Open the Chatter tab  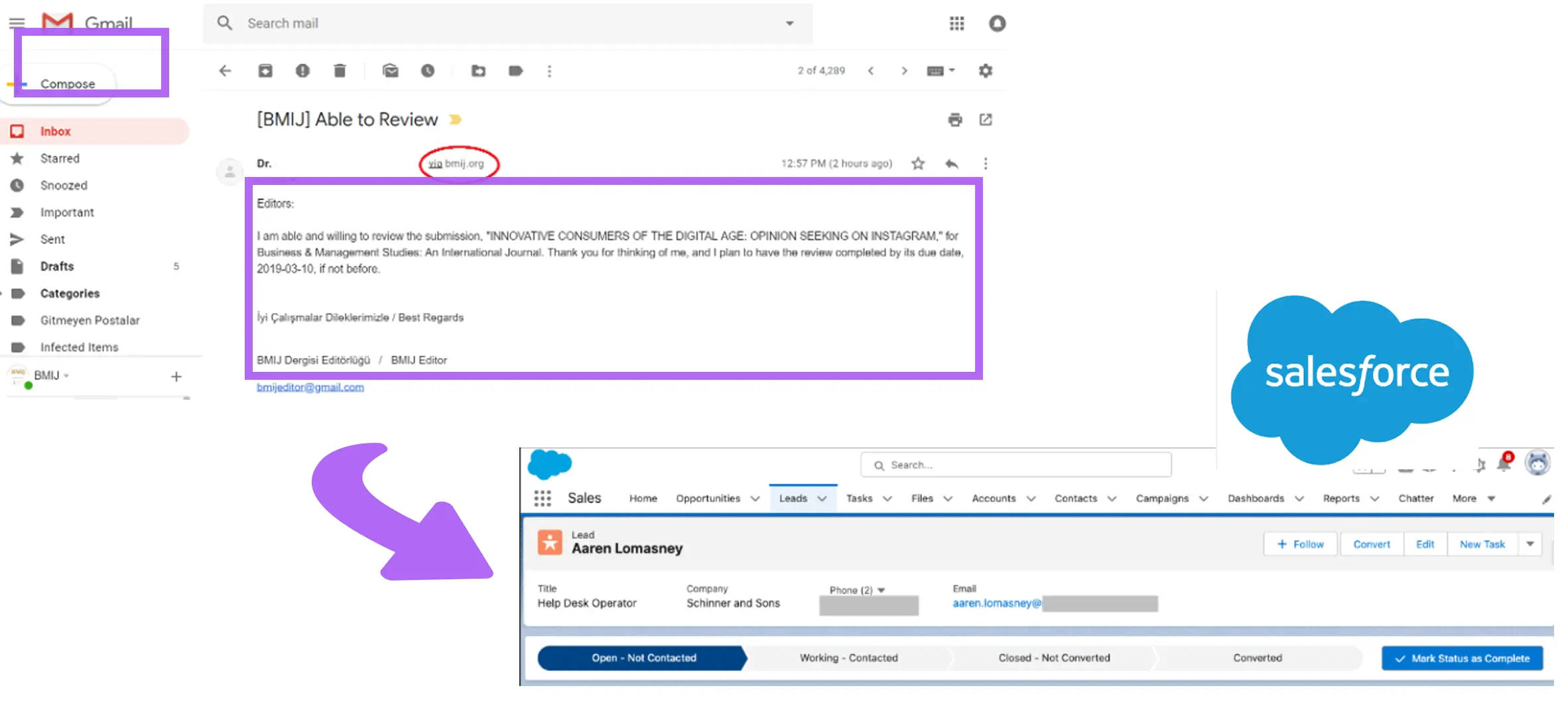coord(1416,498)
